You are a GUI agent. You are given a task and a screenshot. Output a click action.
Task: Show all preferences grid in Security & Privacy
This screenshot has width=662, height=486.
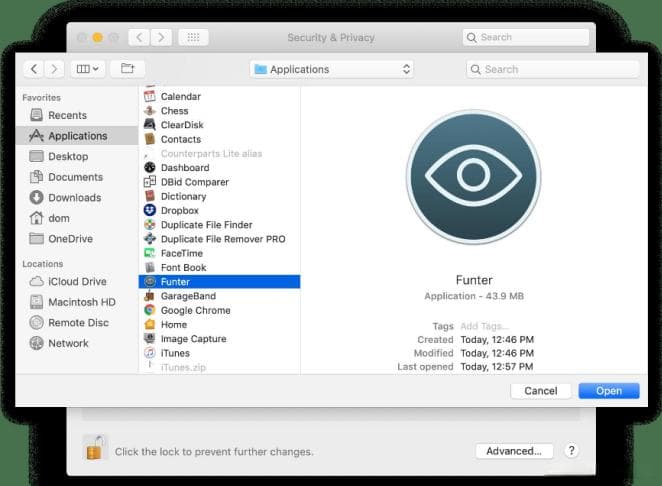pos(193,38)
